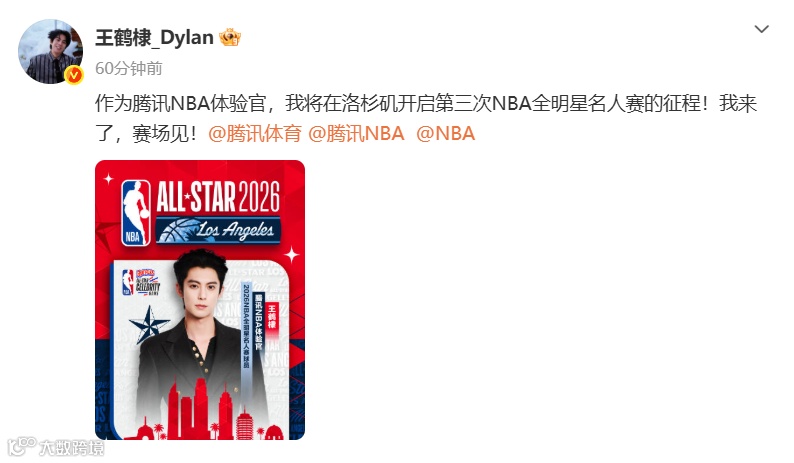
Task: Click the navy star emblem on poster
Action: (x=149, y=325)
